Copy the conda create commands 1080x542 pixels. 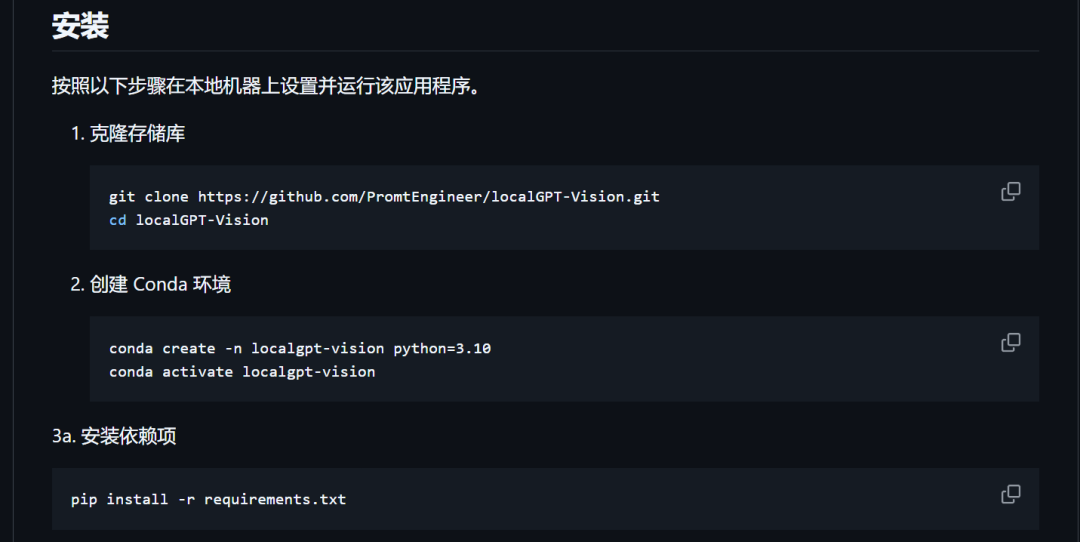click(1011, 343)
